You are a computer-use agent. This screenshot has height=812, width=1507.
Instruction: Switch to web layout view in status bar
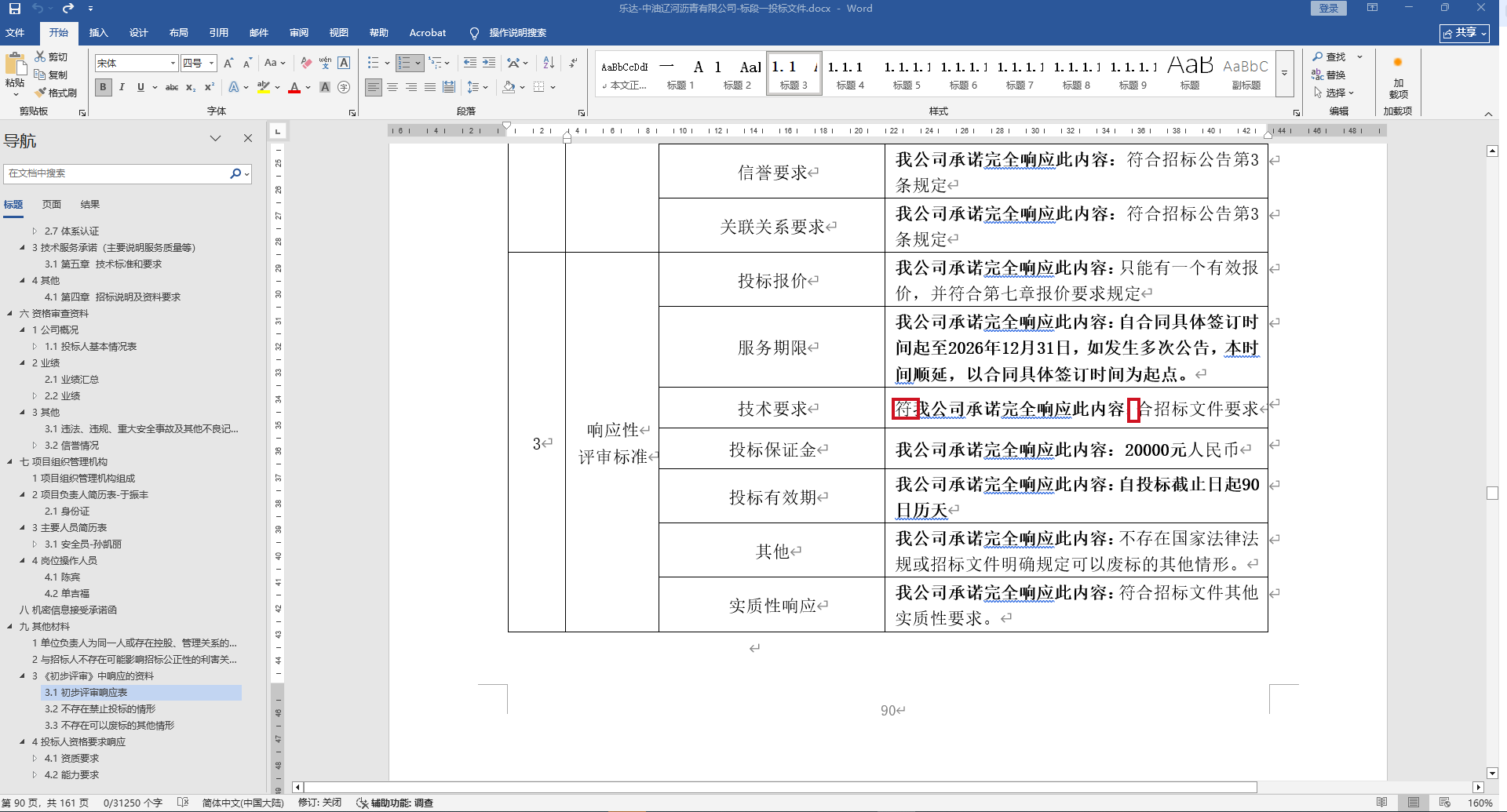tap(1445, 803)
